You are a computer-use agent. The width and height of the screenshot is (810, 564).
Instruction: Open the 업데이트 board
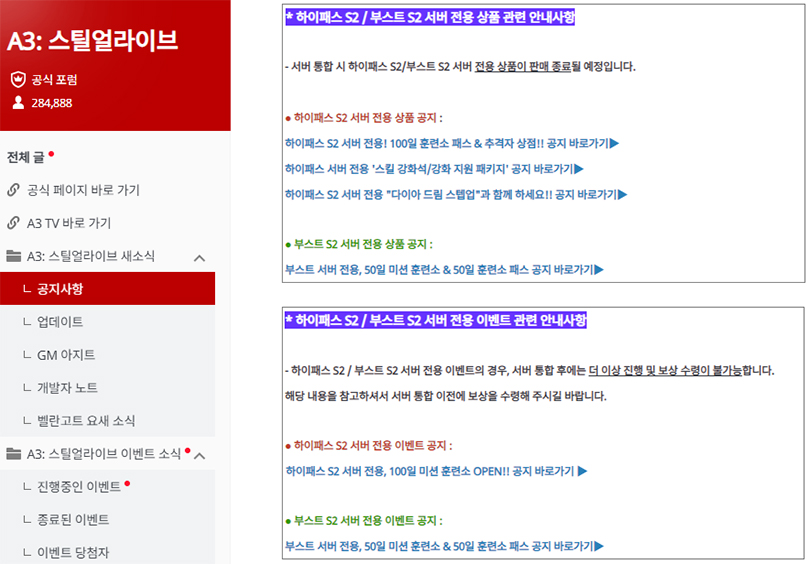coord(60,322)
